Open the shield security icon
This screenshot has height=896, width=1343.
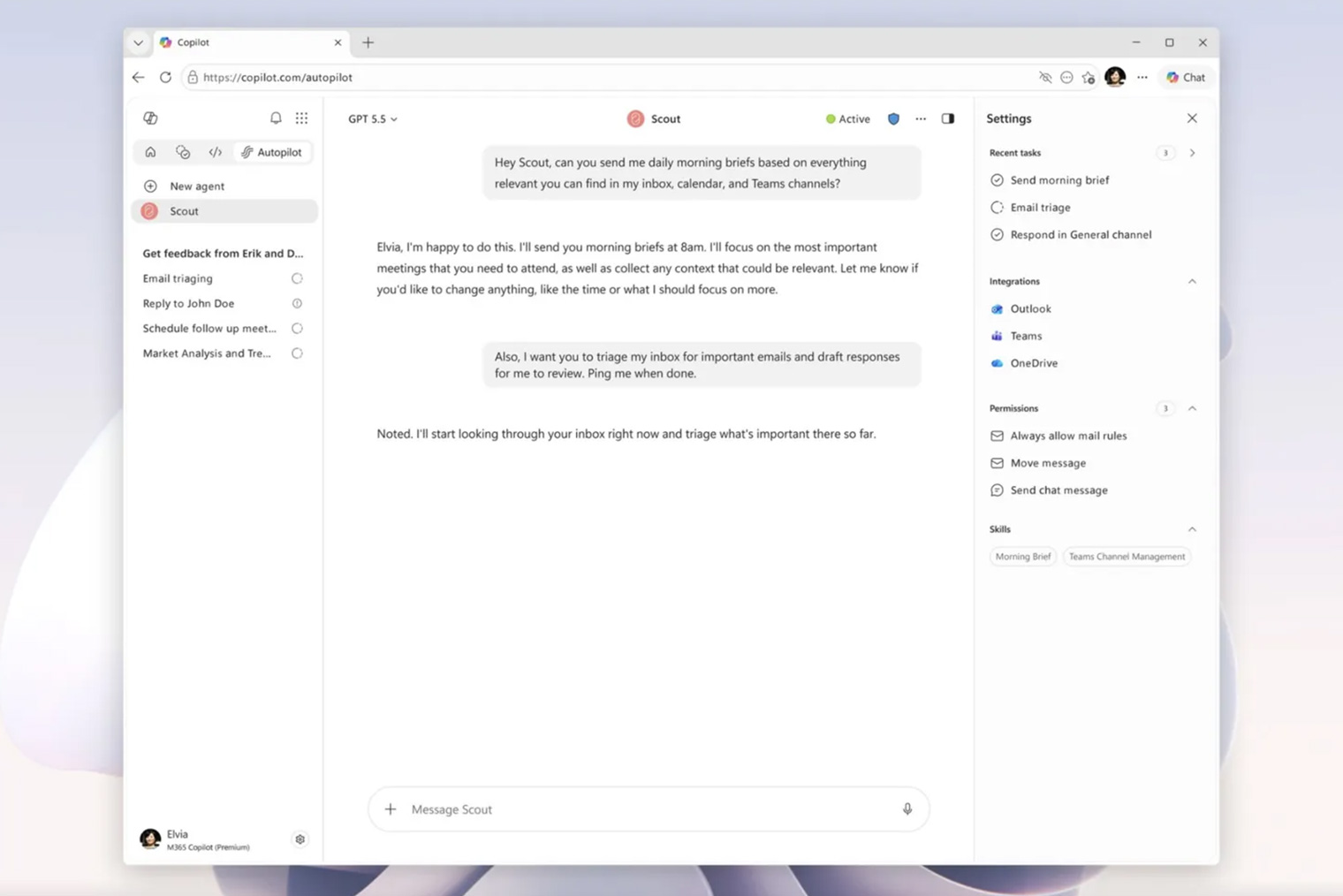click(893, 118)
